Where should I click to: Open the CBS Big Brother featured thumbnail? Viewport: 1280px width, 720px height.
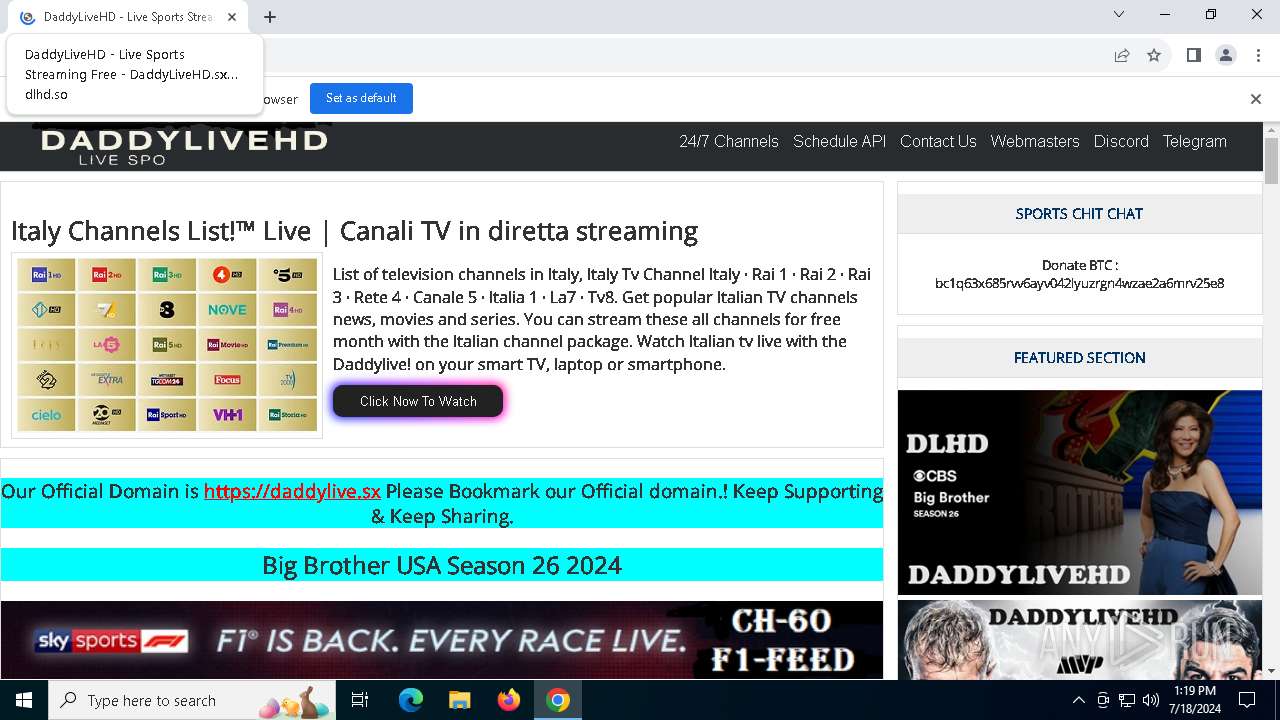[1080, 492]
